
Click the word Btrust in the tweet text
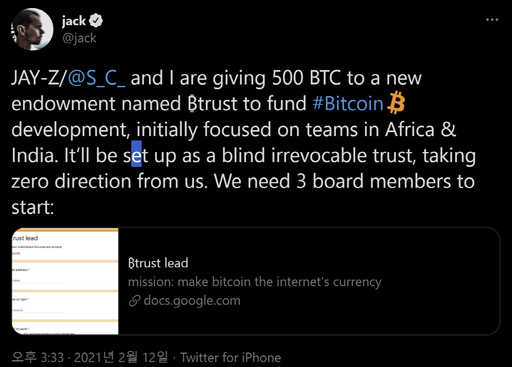pyautogui.click(x=212, y=103)
